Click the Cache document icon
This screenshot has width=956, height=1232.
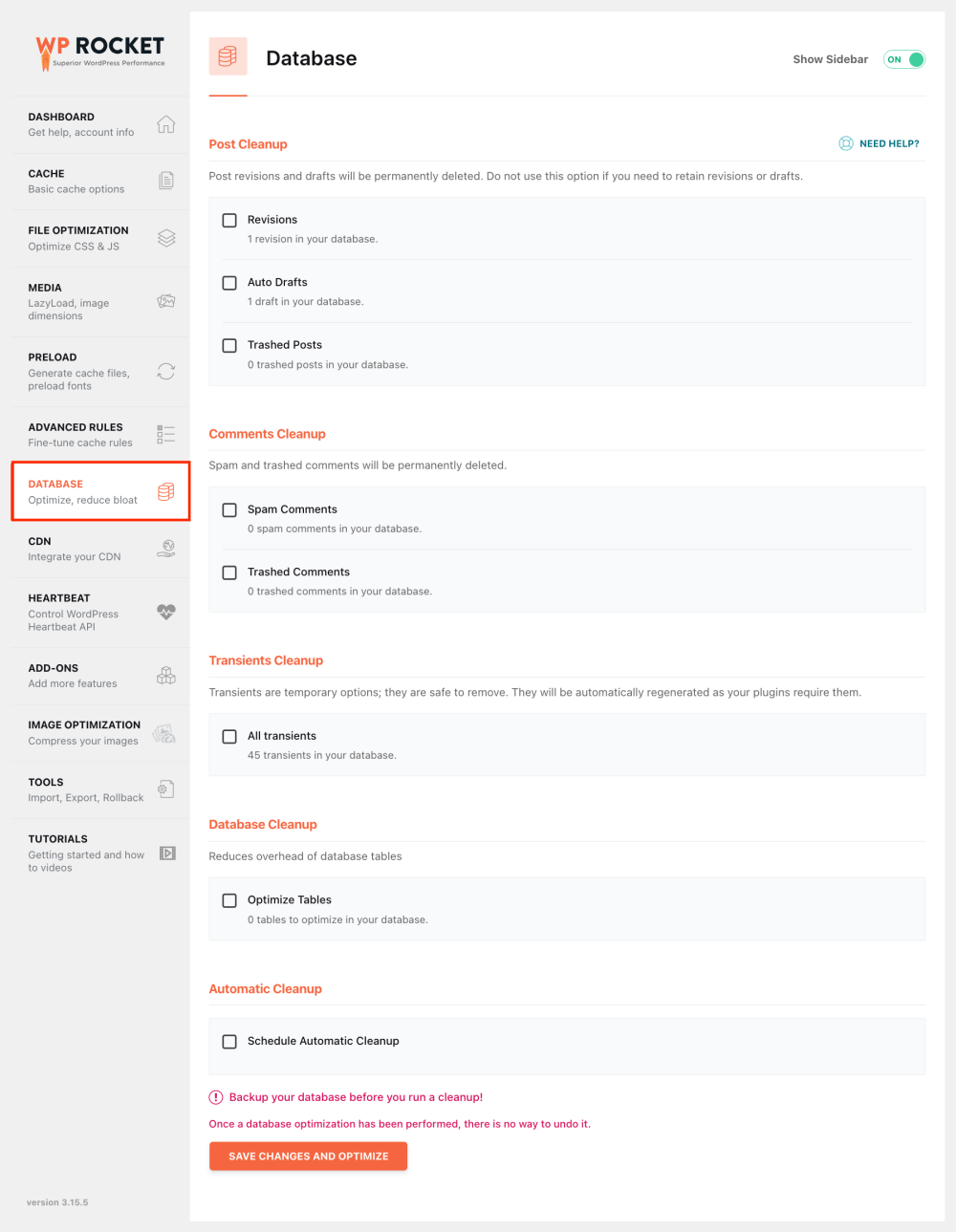(166, 181)
